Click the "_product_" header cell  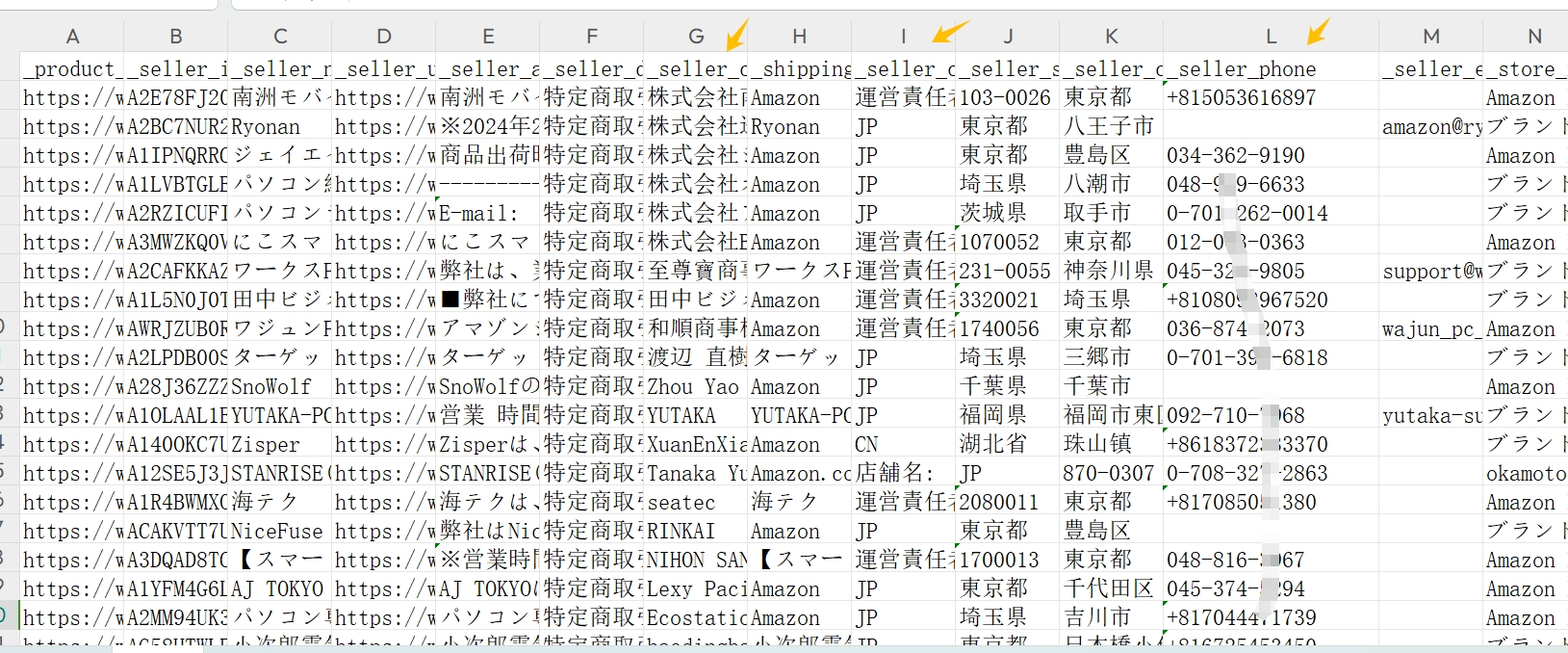[x=72, y=68]
